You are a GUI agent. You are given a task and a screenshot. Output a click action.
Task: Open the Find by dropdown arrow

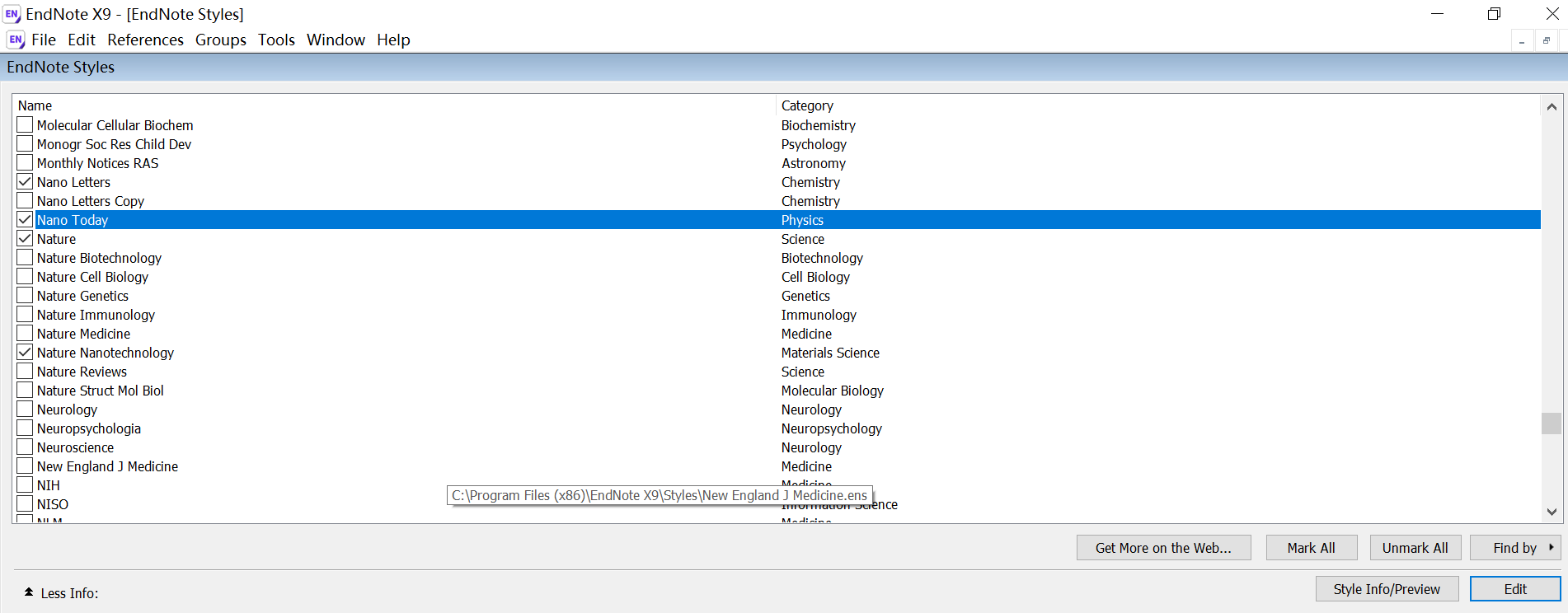[x=1552, y=547]
